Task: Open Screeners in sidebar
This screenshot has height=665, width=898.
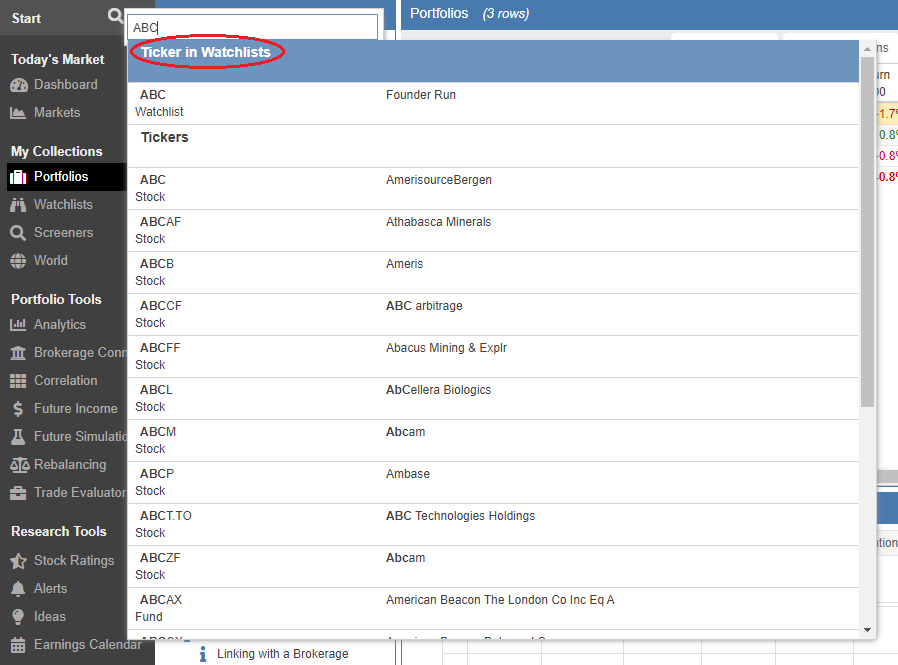Action: 63,233
